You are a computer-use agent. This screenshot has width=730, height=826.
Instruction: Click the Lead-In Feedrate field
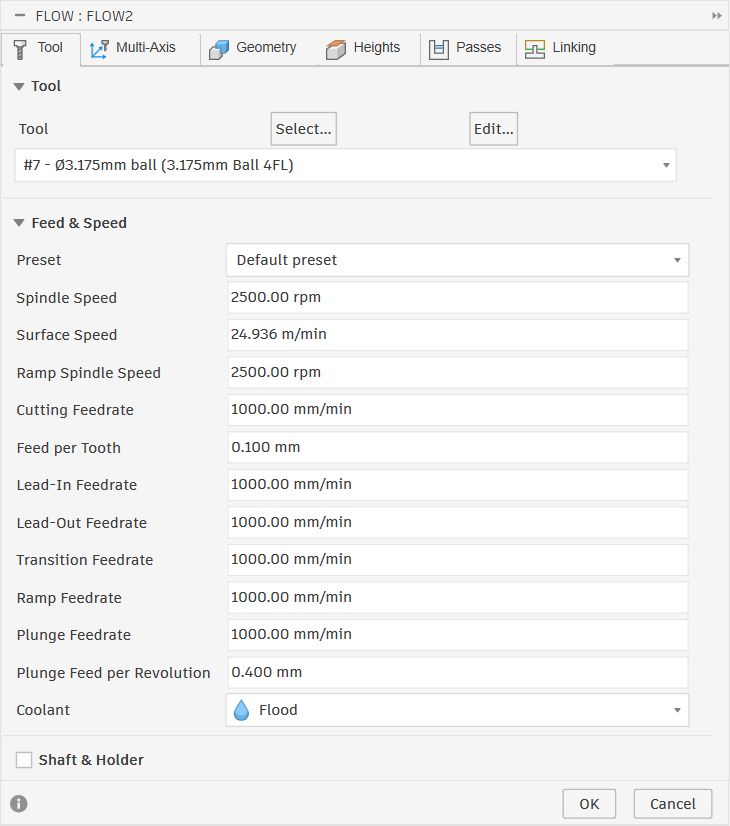click(458, 485)
